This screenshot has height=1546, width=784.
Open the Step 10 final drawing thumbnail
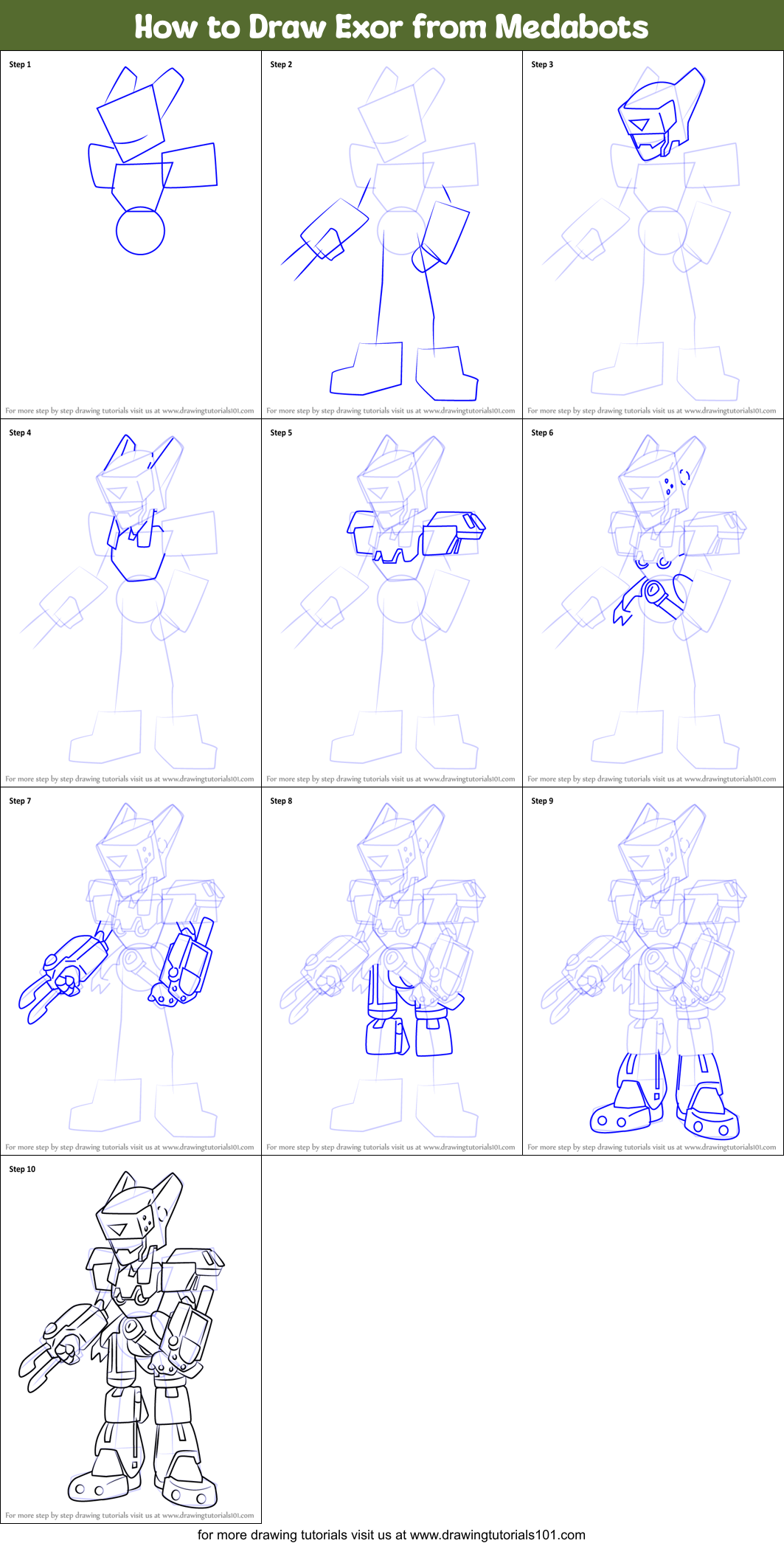point(131,1339)
